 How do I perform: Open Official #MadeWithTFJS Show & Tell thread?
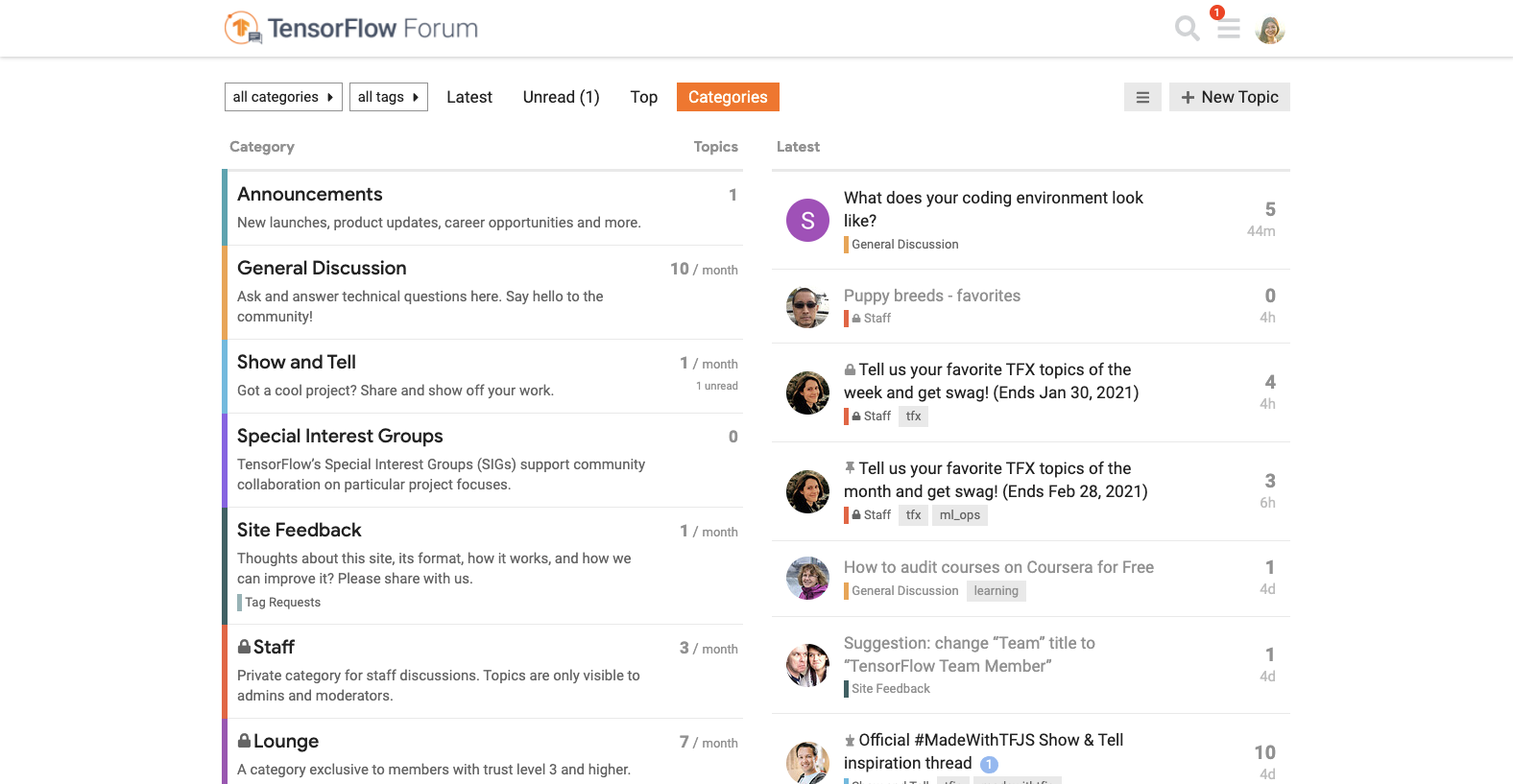click(x=984, y=751)
